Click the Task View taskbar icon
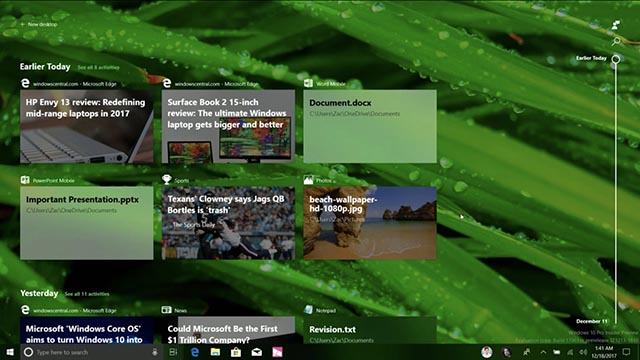This screenshot has height=360, width=640. coord(173,352)
